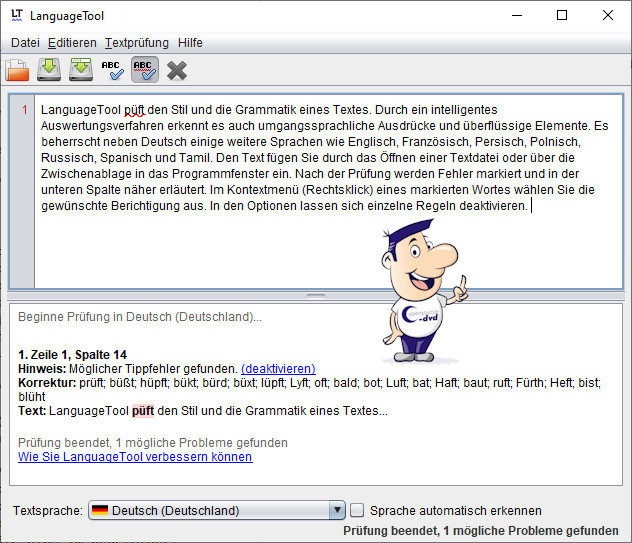Open the Datei menu

pyautogui.click(x=25, y=43)
